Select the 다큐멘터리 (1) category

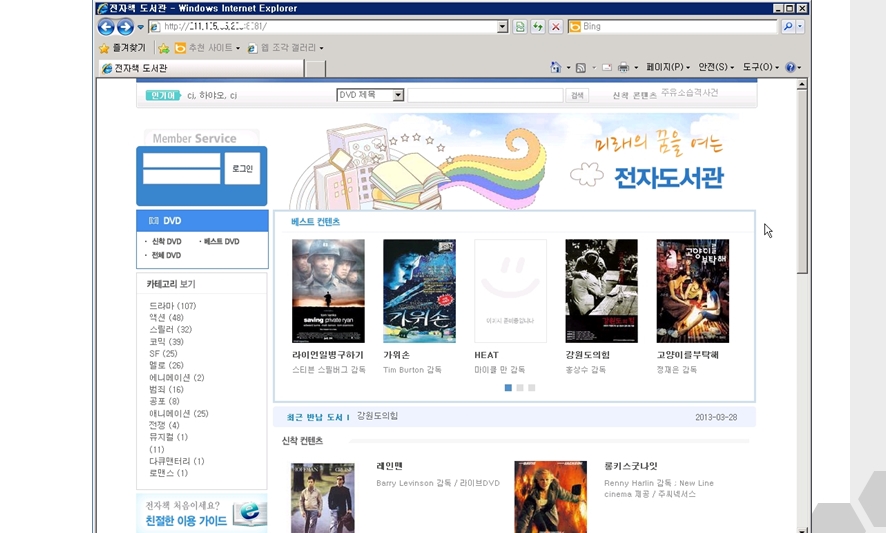177,461
